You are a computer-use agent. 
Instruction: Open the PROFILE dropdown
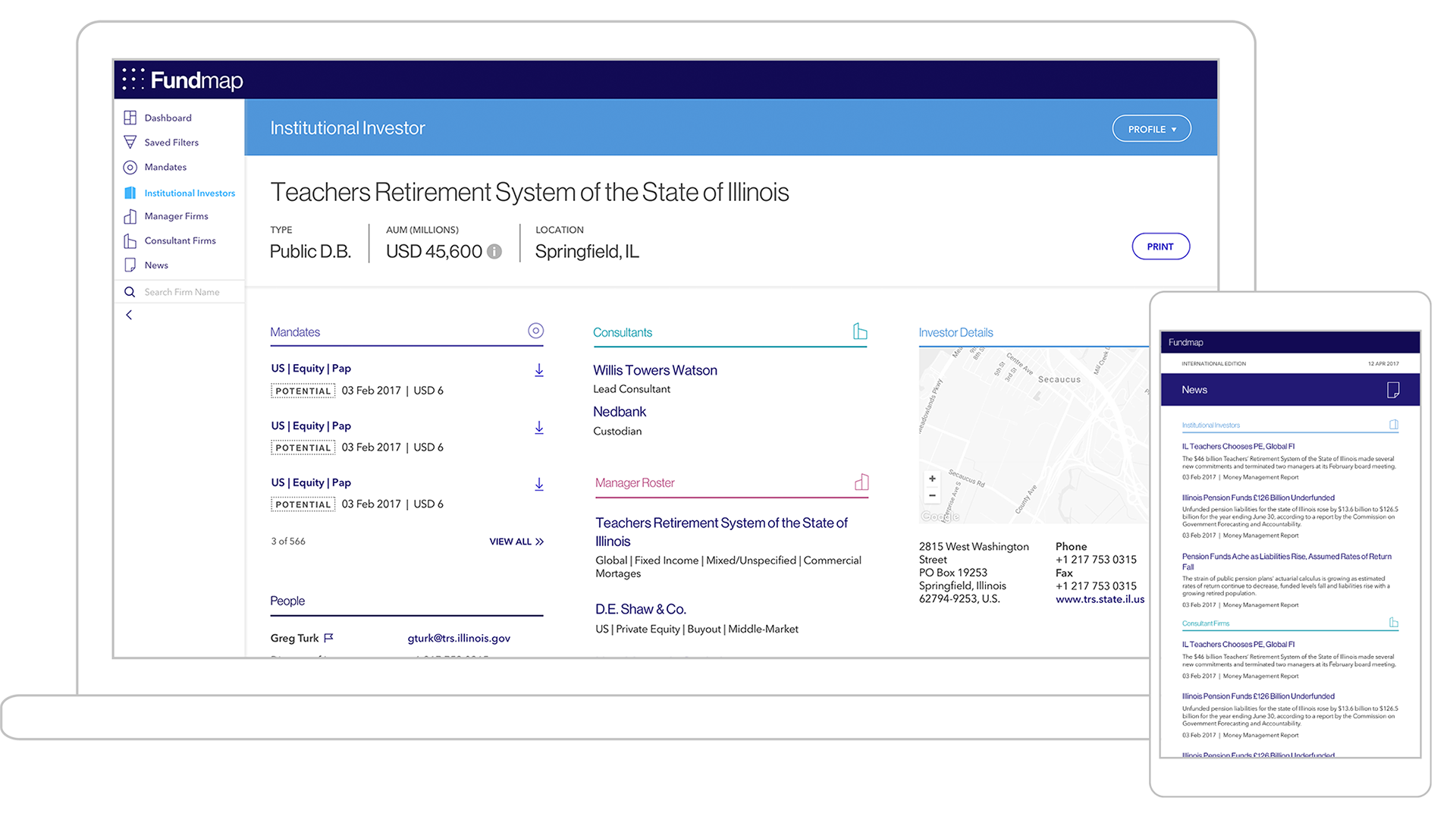click(1151, 129)
